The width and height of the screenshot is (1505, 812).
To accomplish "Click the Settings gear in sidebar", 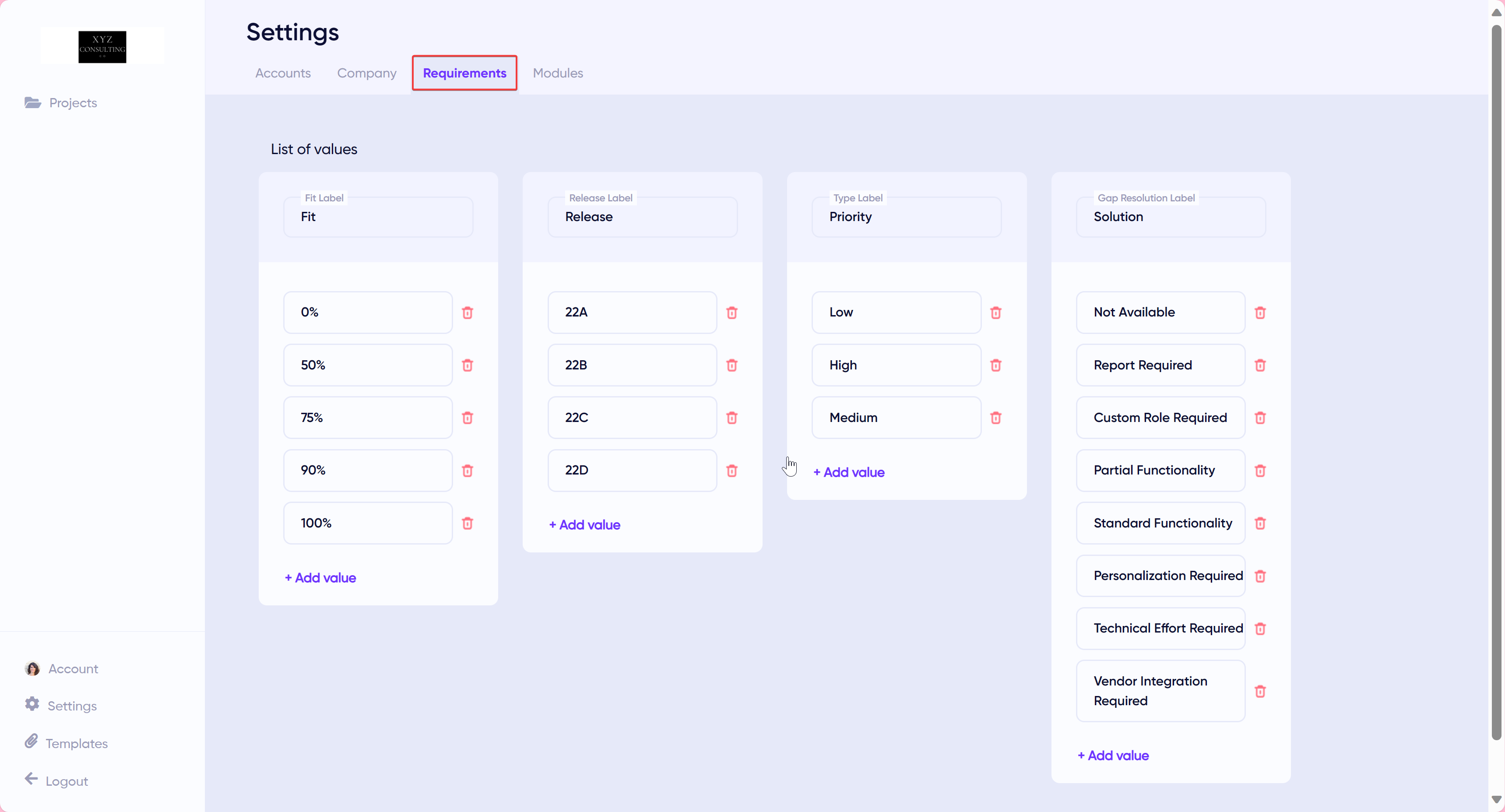I will [32, 704].
